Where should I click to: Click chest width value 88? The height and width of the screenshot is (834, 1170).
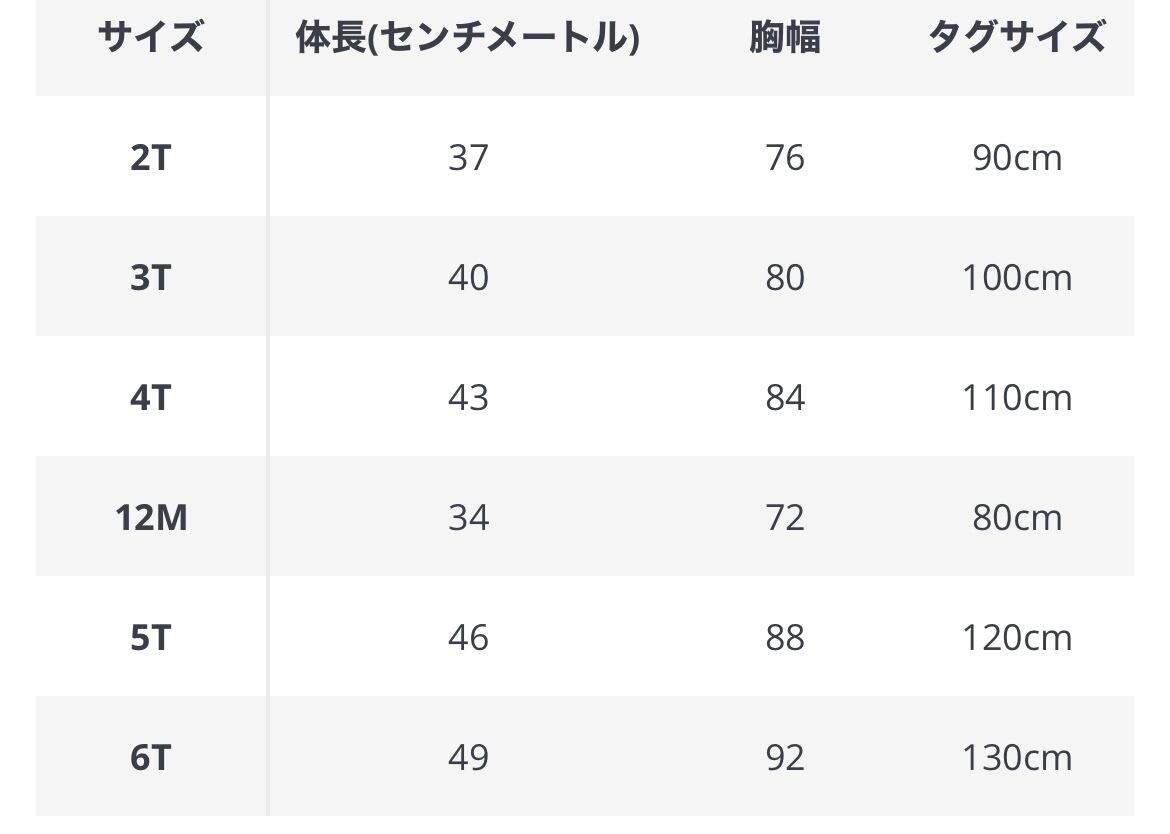pyautogui.click(x=785, y=638)
